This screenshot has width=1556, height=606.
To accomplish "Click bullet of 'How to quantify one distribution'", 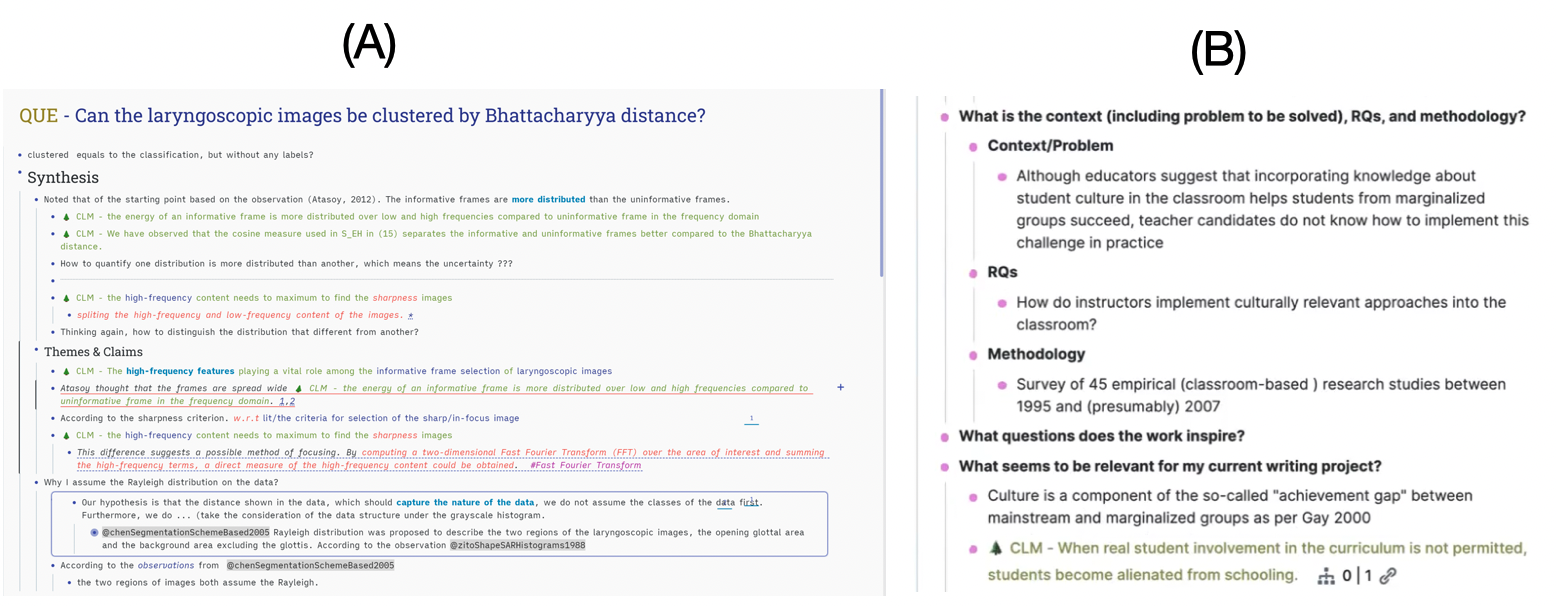I will coord(52,263).
